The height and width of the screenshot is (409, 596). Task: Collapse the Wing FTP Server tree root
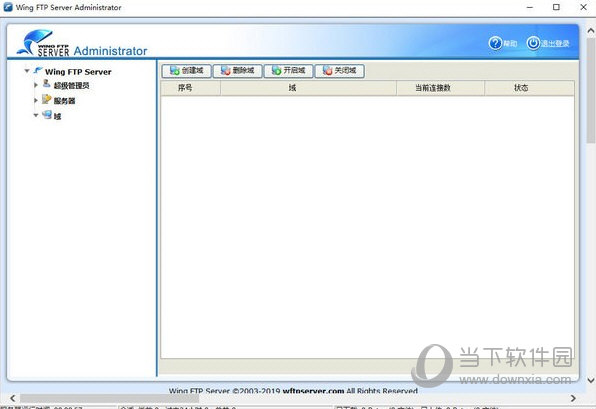pos(27,71)
